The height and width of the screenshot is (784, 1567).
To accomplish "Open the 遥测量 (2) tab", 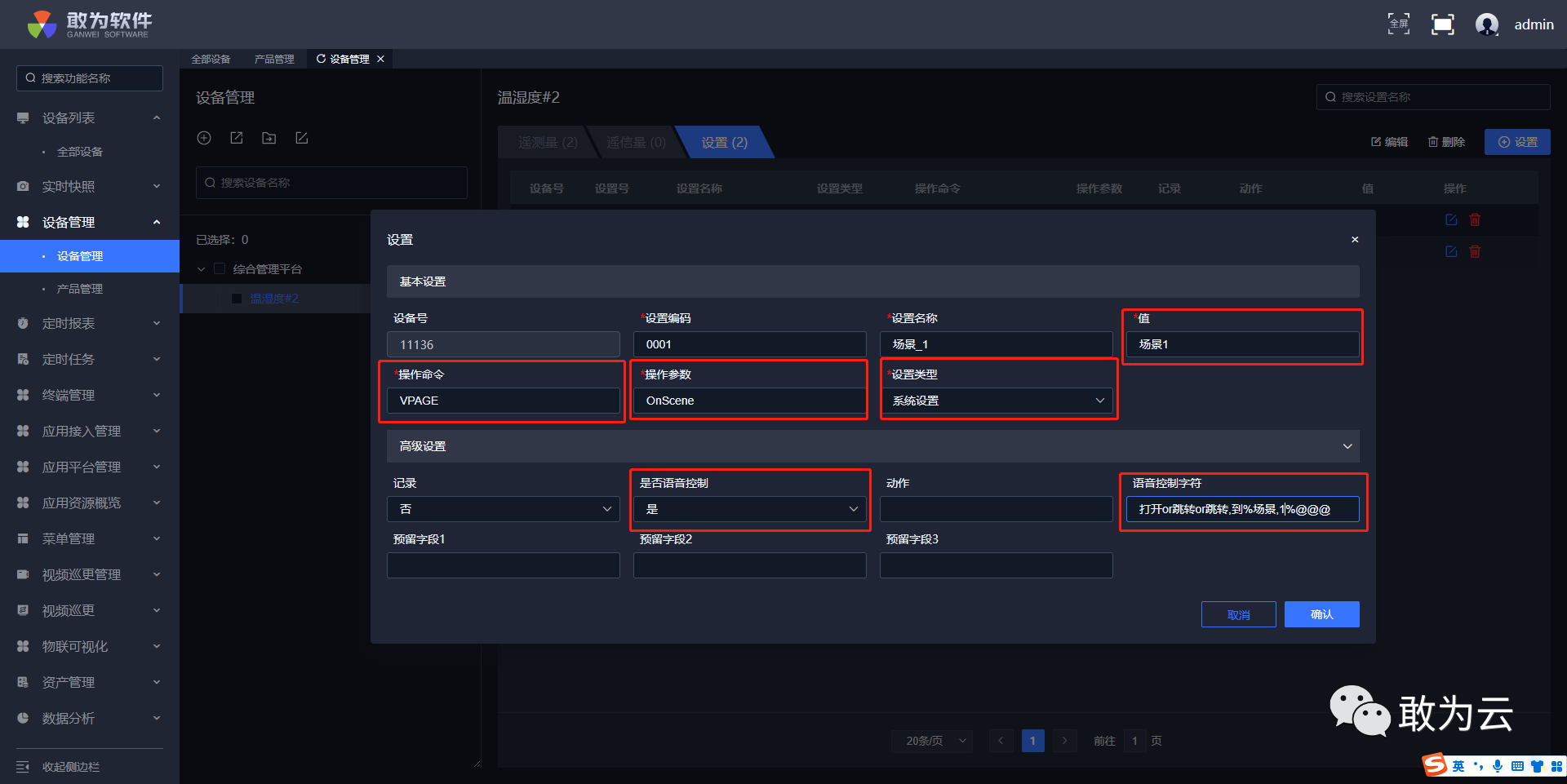I will [x=548, y=143].
